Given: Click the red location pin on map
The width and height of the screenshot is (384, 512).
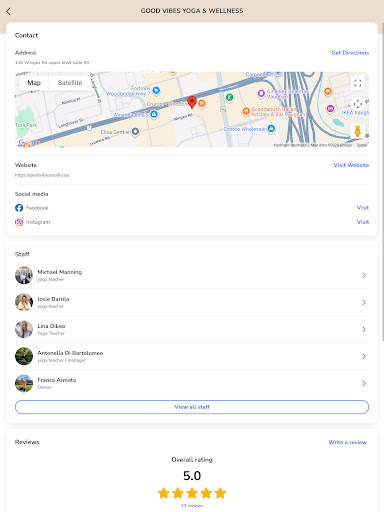Looking at the screenshot, I should (x=192, y=102).
